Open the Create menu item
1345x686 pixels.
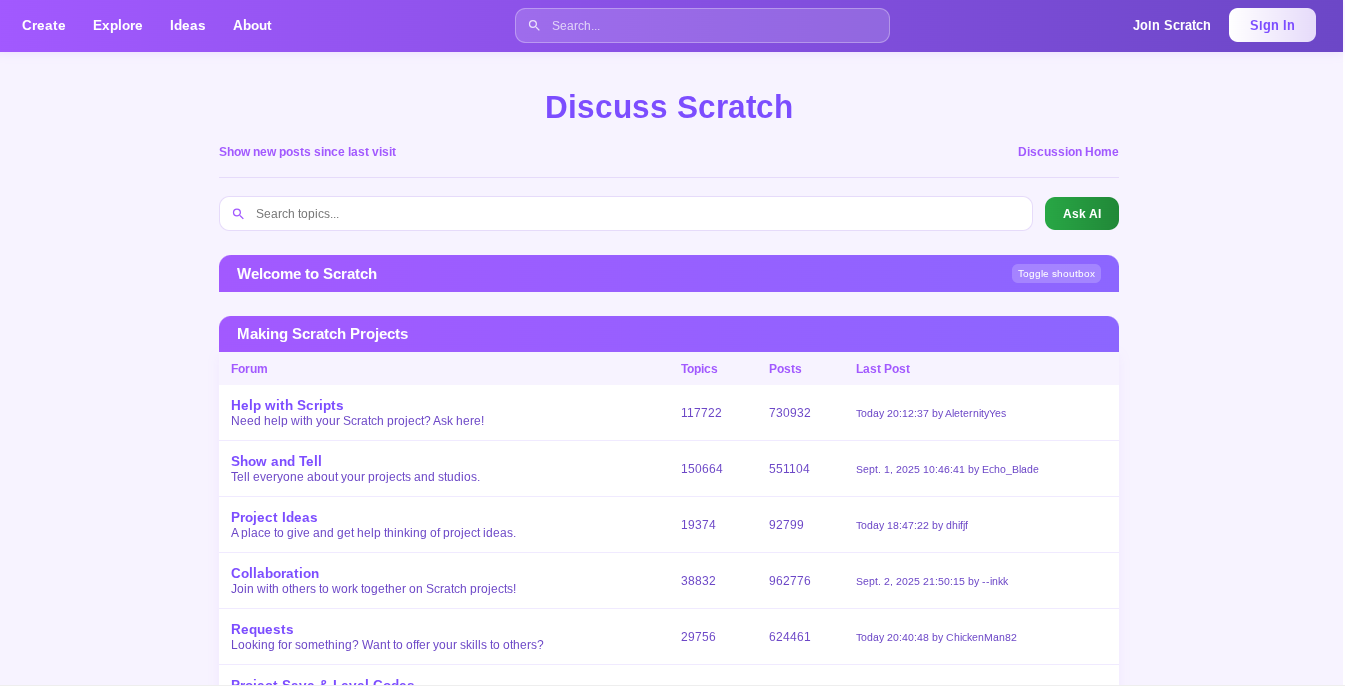click(x=44, y=25)
